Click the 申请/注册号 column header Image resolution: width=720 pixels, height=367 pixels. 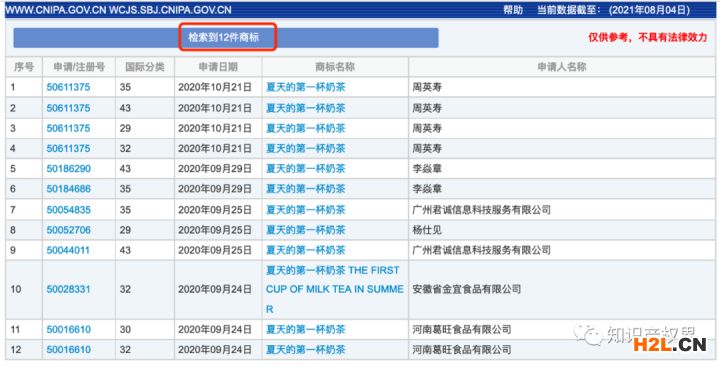pos(79,67)
